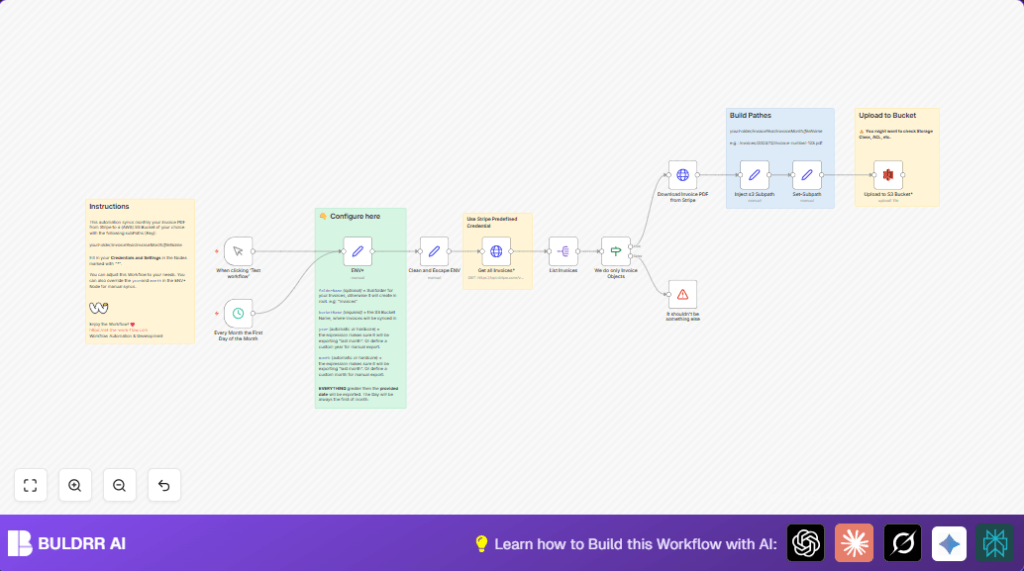Select the 'When clicking Test workflow' trigger node

[238, 251]
